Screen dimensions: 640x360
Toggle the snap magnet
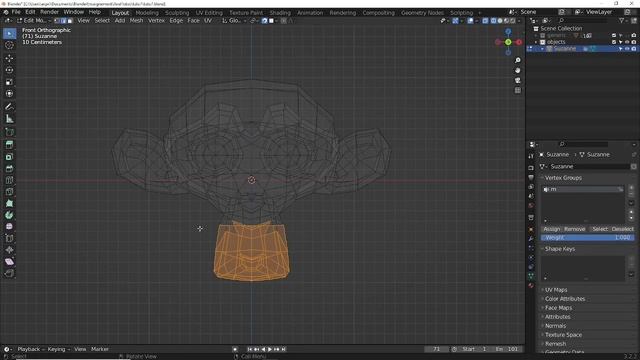[264, 20]
